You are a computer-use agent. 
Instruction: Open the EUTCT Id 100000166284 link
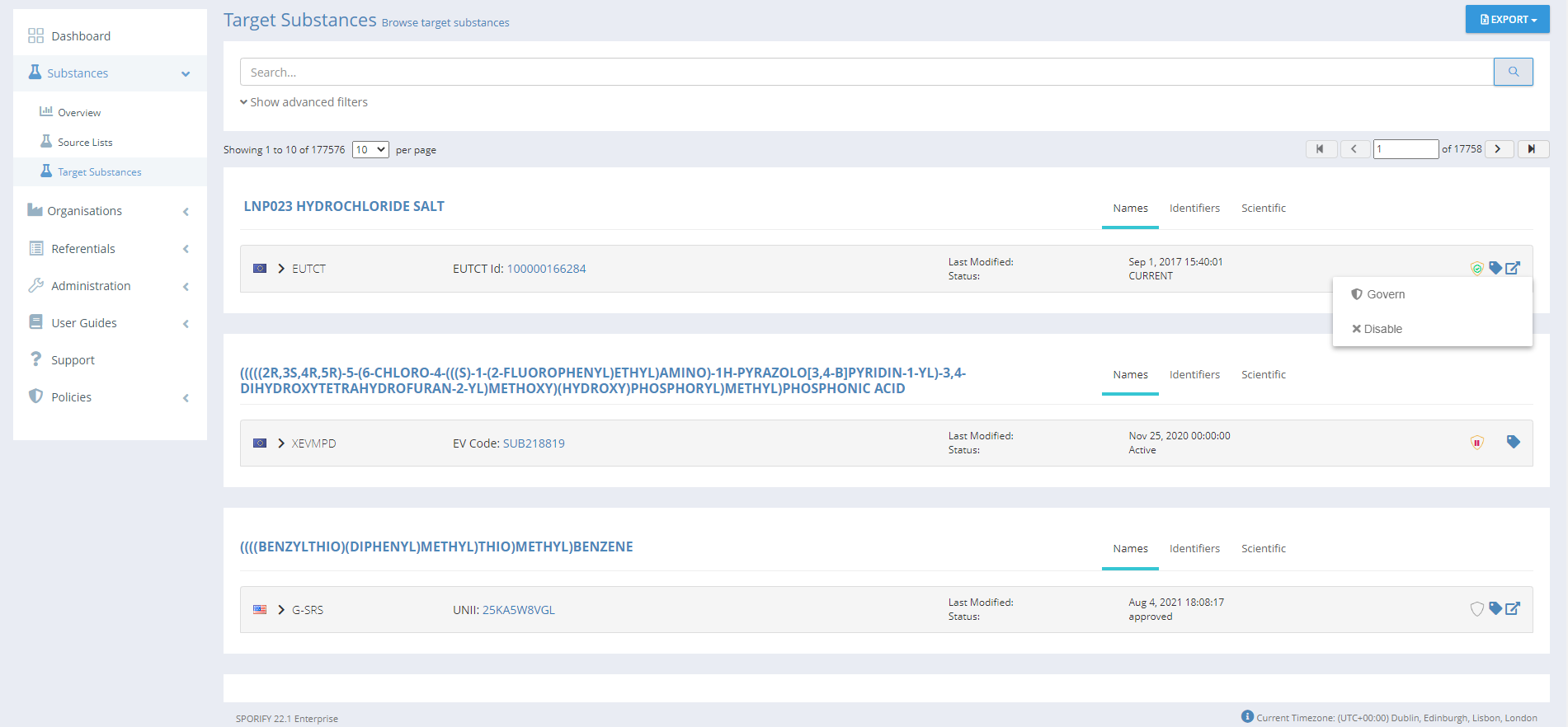[546, 269]
